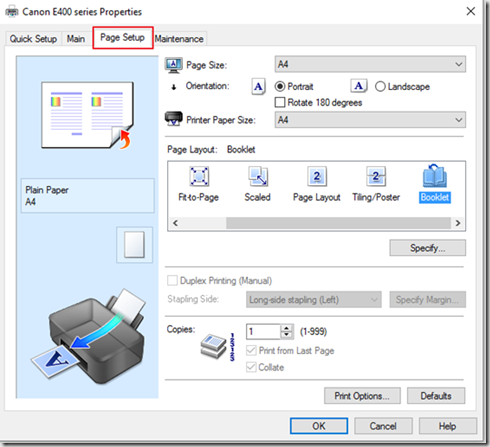
Task: Toggle the Collate checkbox
Action: [251, 367]
